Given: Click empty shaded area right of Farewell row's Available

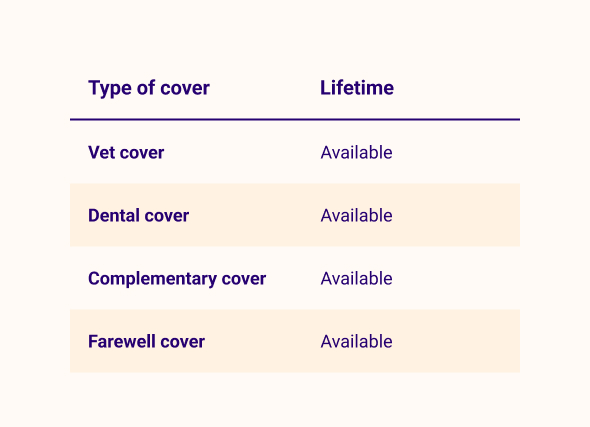Looking at the screenshot, I should click(456, 341).
